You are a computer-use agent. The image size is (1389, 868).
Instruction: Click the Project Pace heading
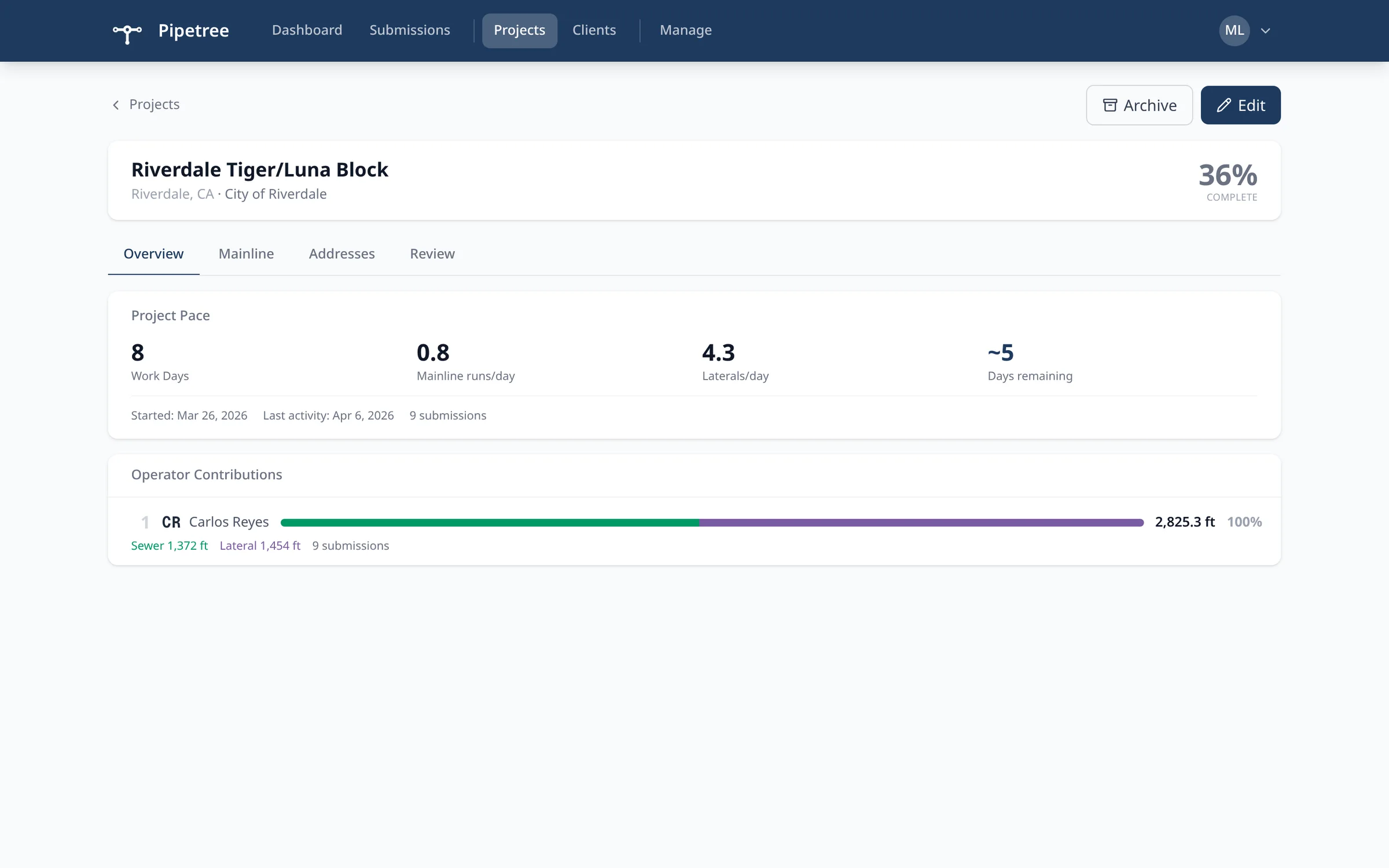[x=170, y=315]
